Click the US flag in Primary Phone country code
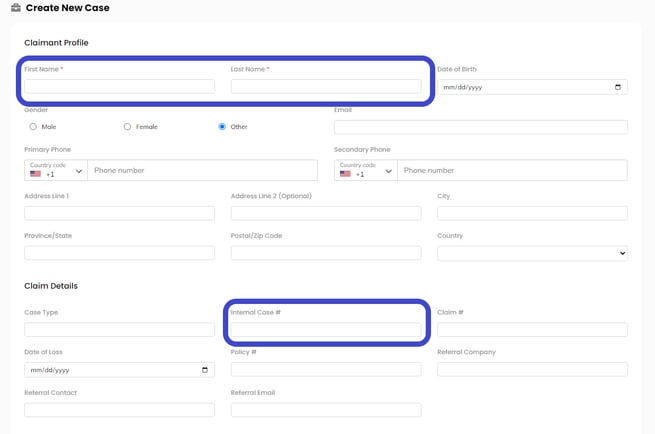The height and width of the screenshot is (434, 655). pos(36,174)
